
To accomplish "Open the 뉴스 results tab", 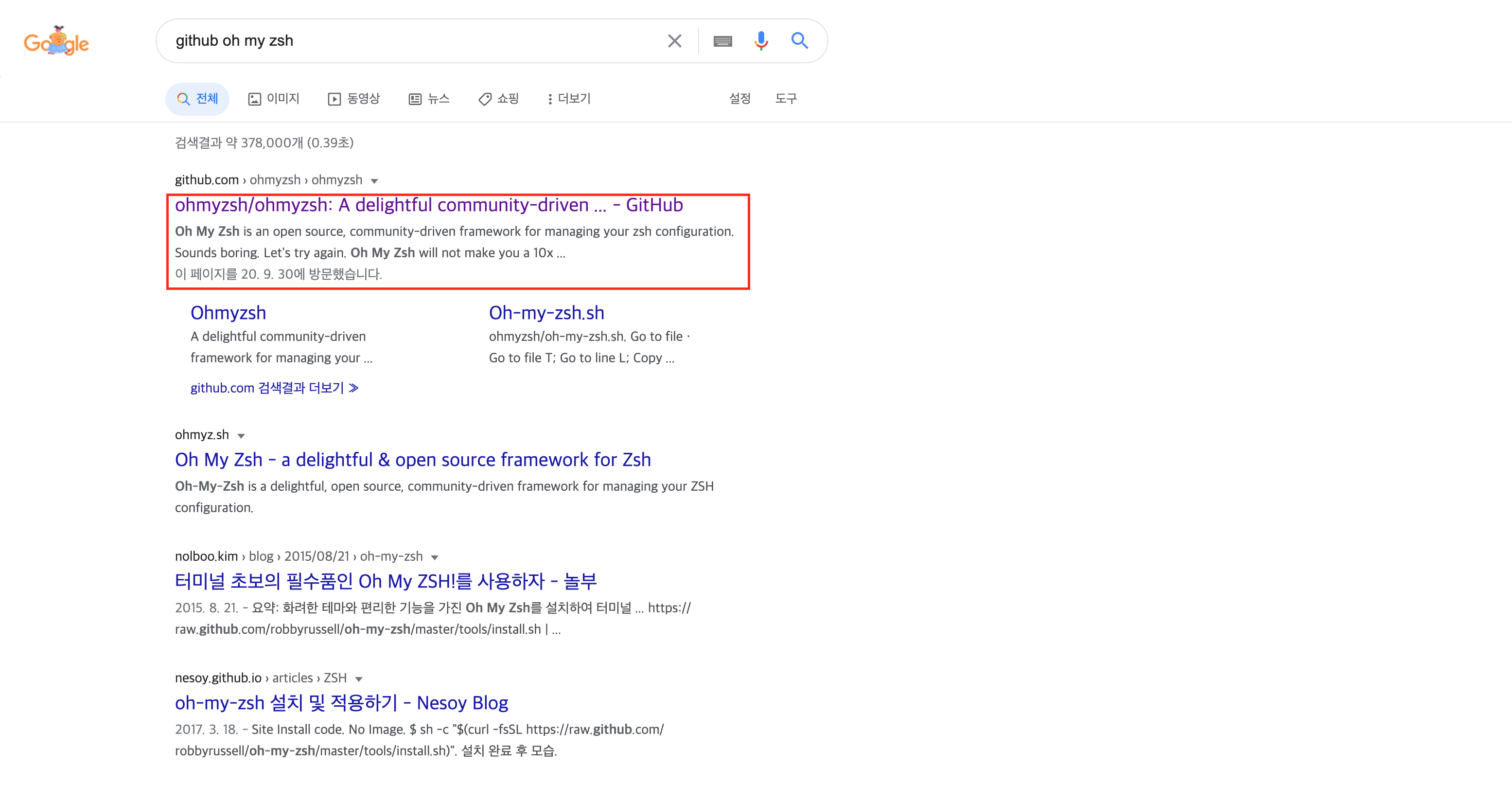I will 430,99.
